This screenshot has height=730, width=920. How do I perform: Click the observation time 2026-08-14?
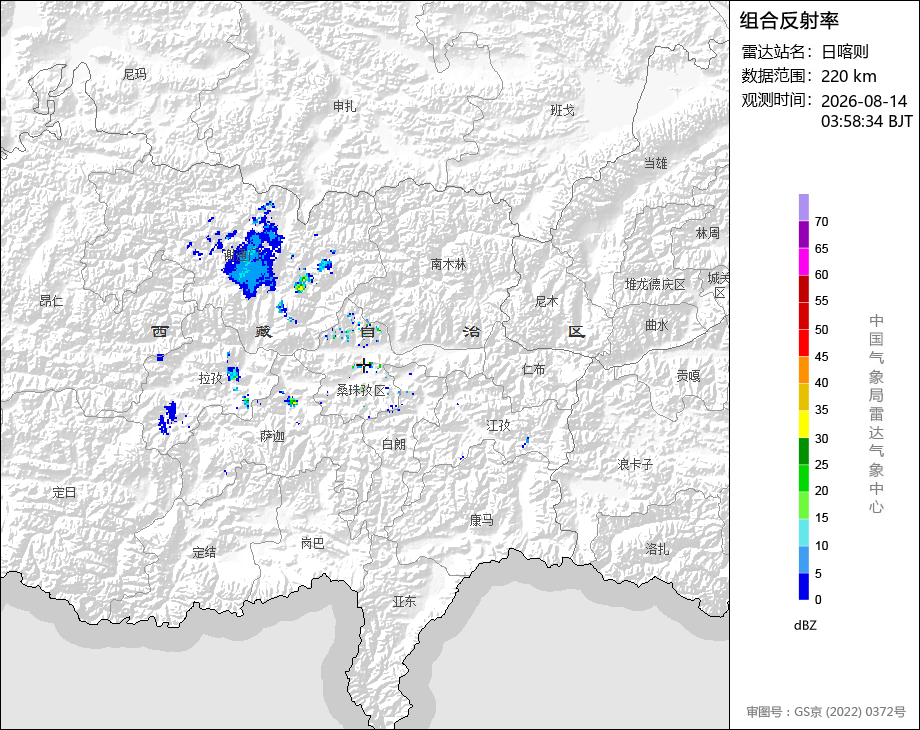tap(864, 101)
